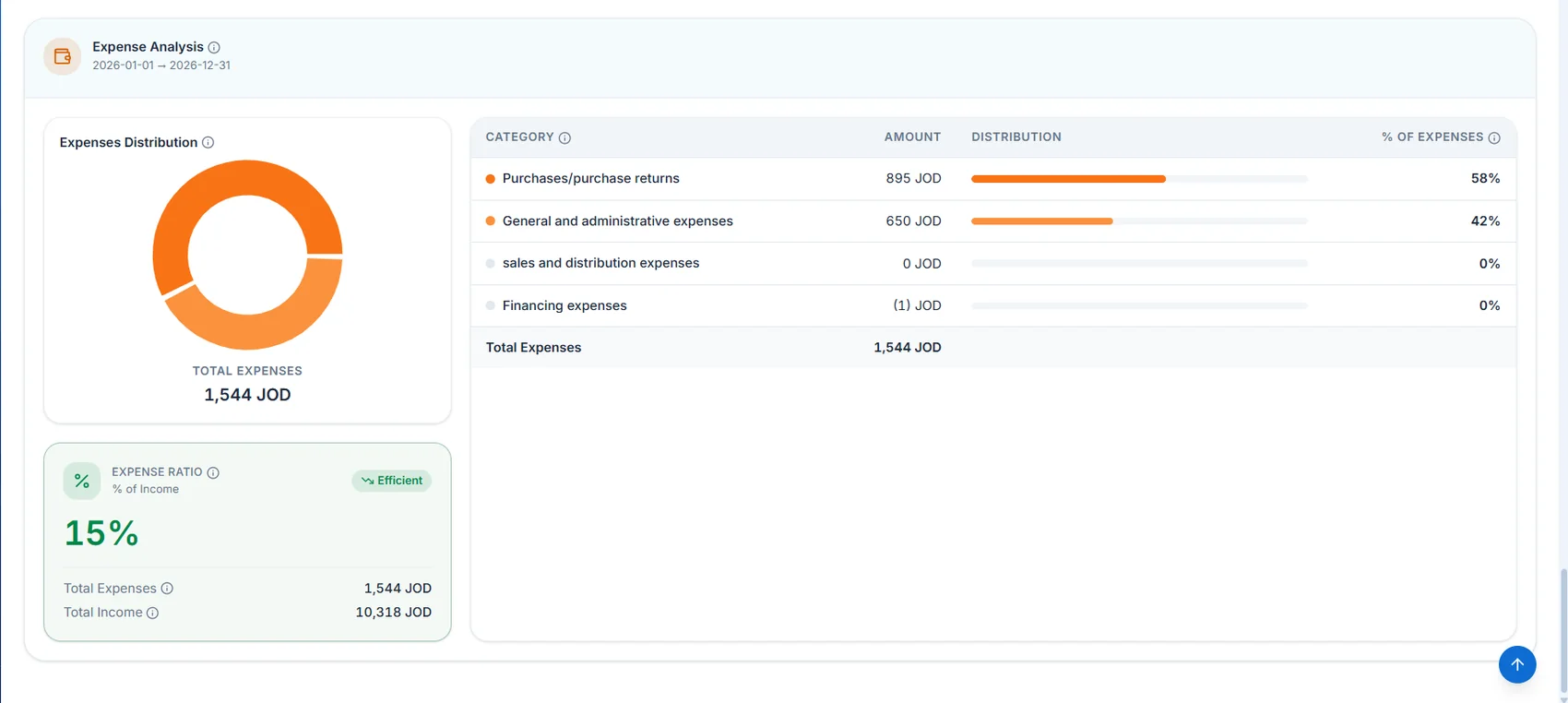Click grey dot beside Financing expenses
This screenshot has height=703, width=1568.
pos(491,305)
